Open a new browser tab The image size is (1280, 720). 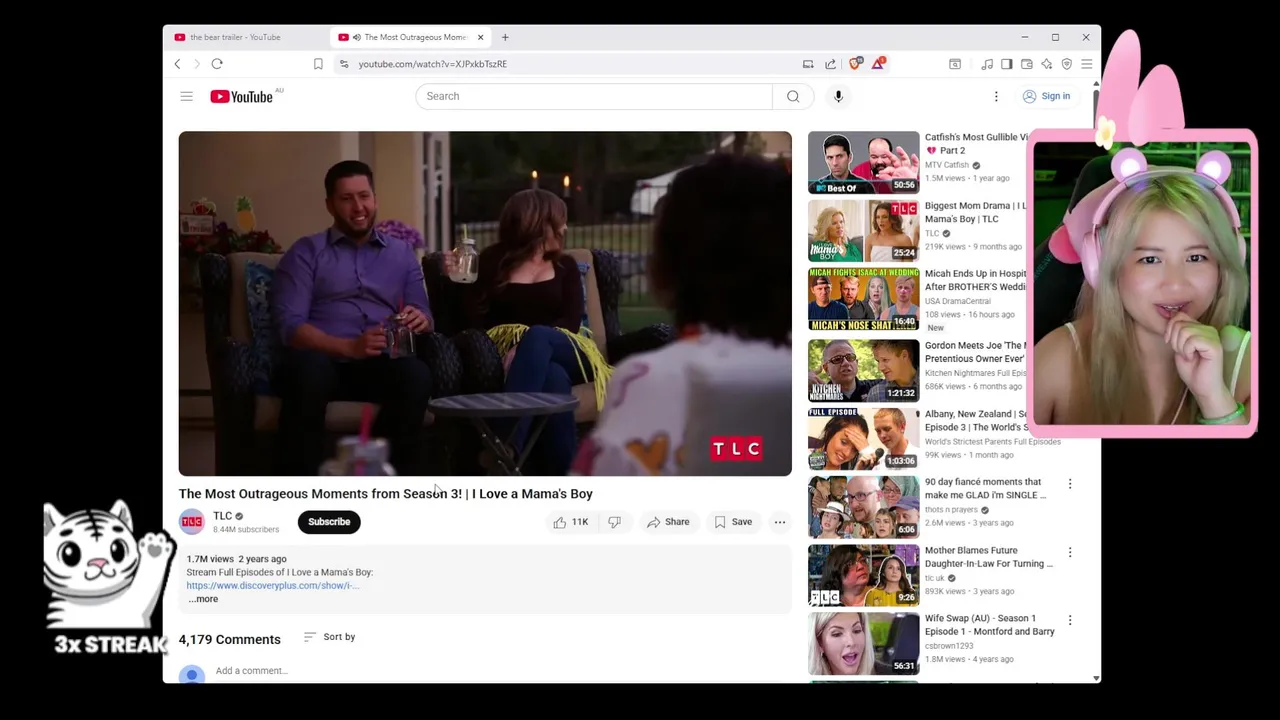click(505, 37)
